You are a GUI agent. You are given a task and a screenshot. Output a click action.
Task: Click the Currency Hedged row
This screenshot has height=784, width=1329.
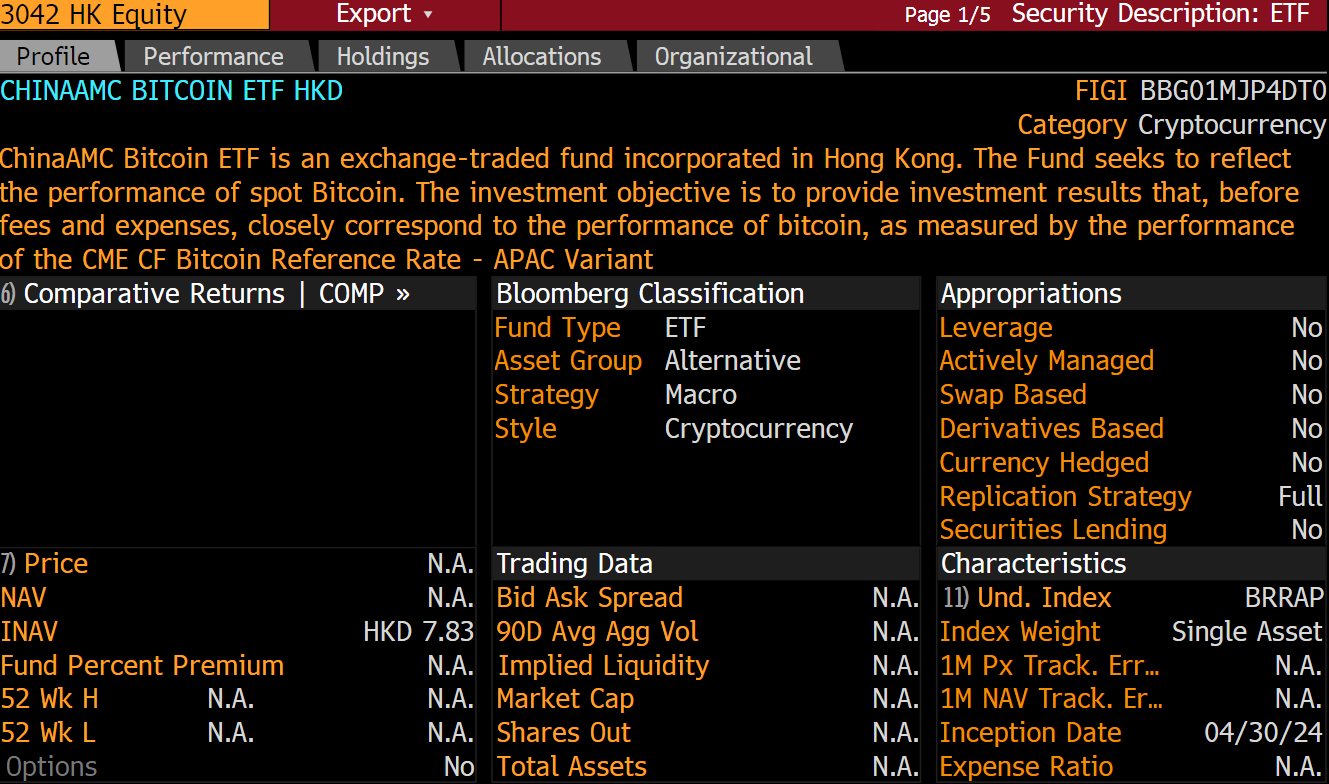(1132, 463)
